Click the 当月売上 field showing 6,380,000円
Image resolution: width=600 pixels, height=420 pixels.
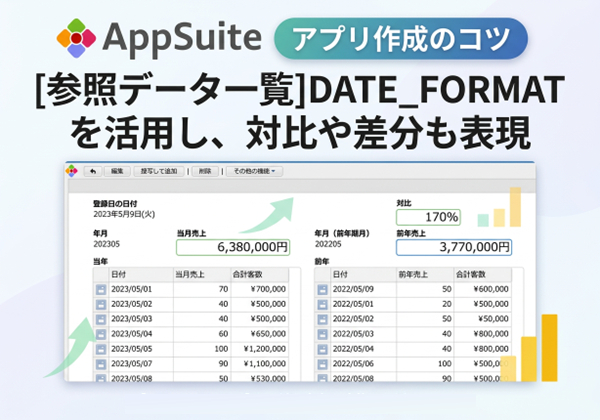coord(233,247)
